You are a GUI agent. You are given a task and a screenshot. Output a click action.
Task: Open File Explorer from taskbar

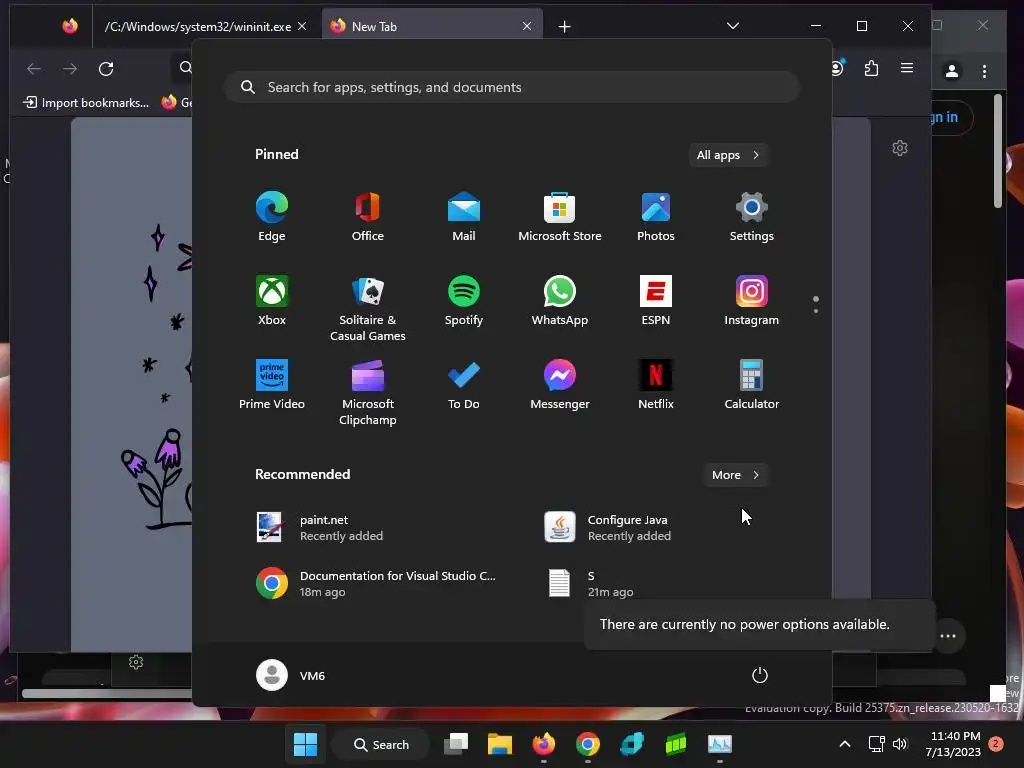pos(500,744)
